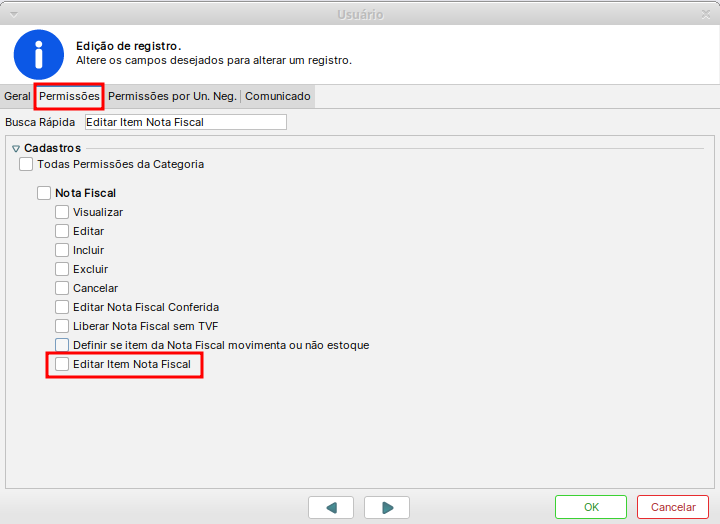Click the Cancelar button
Screen dimensions: 720x524
coord(672,507)
